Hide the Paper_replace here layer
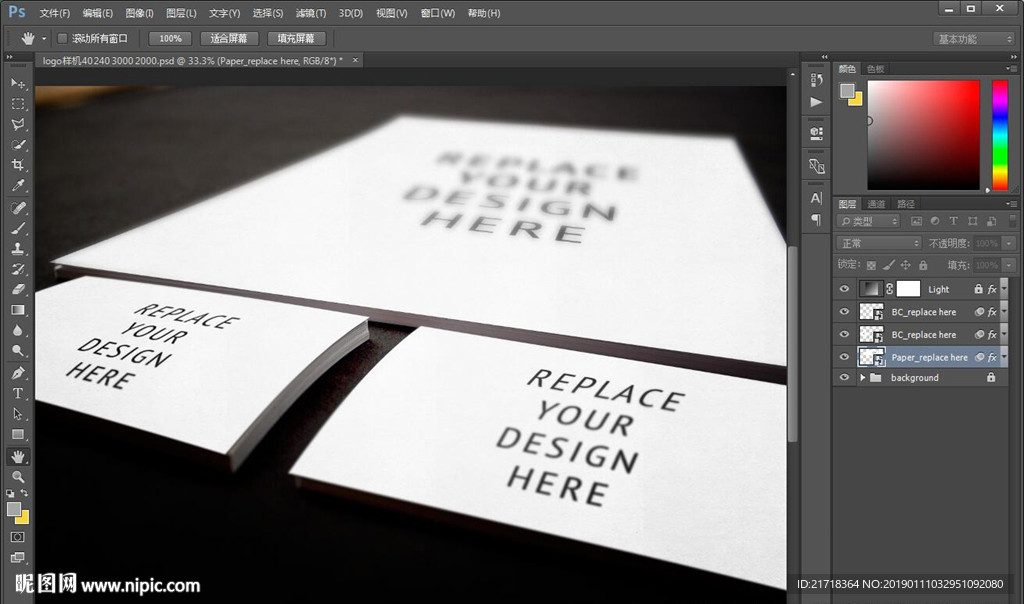Screen dimensions: 1024x604 [844, 357]
